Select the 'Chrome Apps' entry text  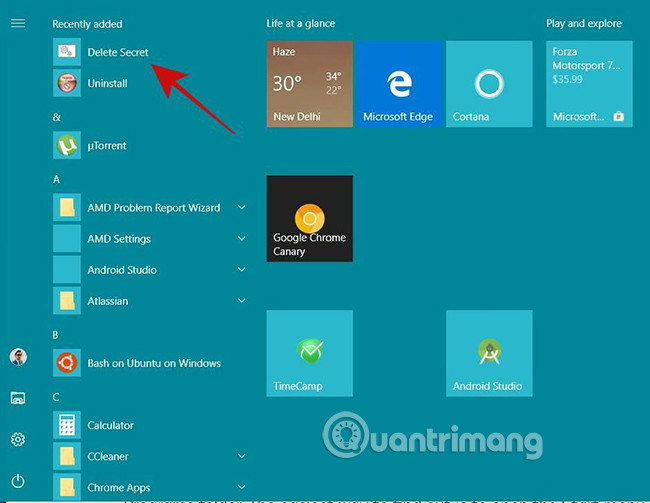click(119, 488)
